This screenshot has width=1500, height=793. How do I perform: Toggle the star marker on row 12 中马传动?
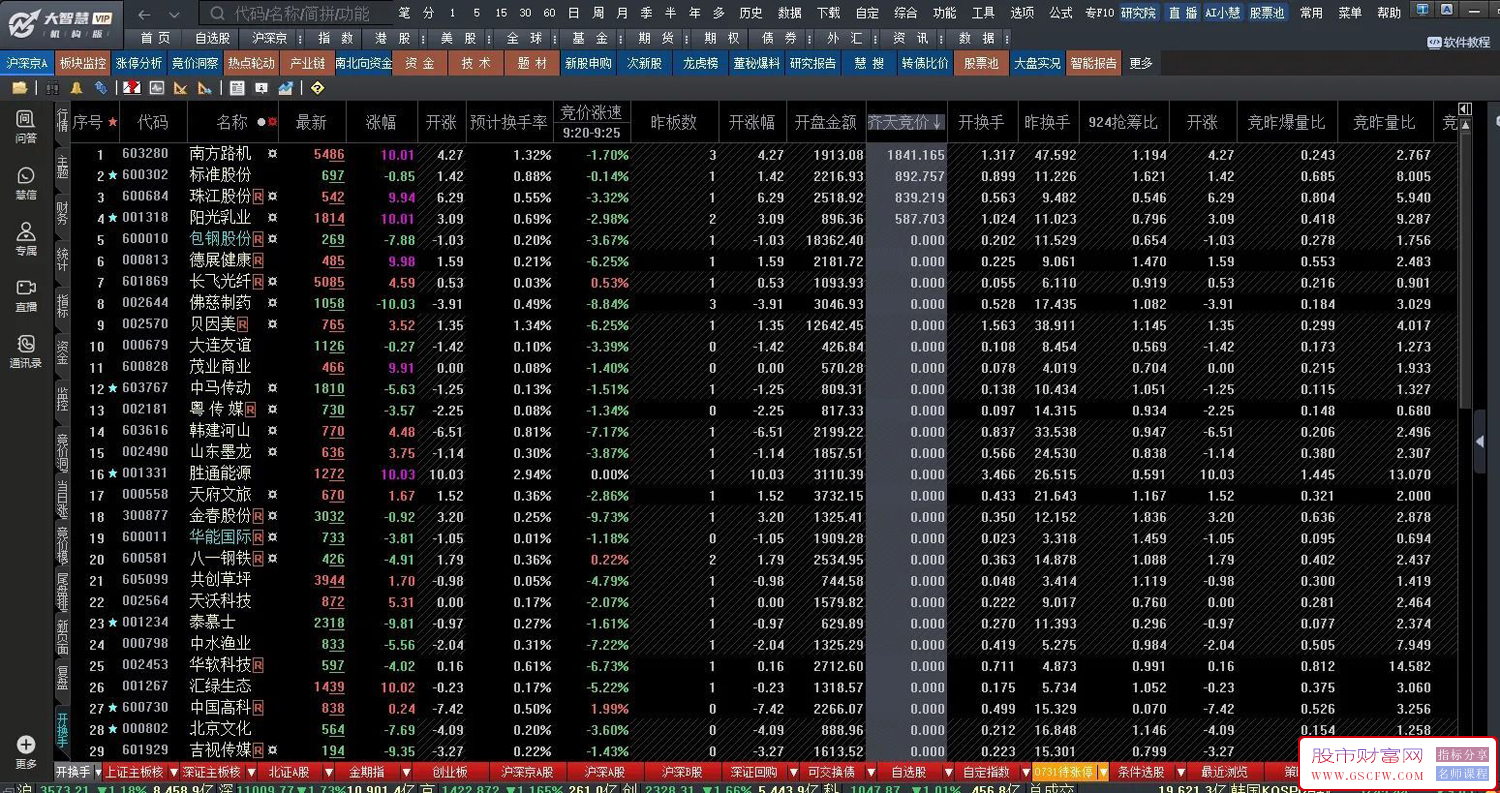coord(113,388)
